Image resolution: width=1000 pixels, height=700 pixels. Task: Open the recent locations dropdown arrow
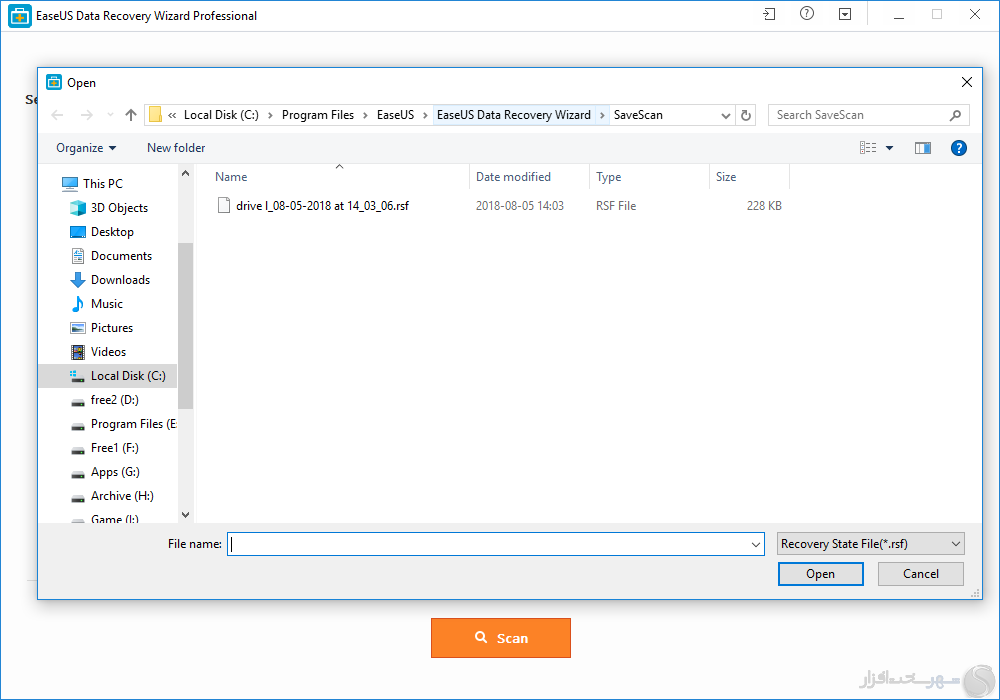tap(110, 115)
